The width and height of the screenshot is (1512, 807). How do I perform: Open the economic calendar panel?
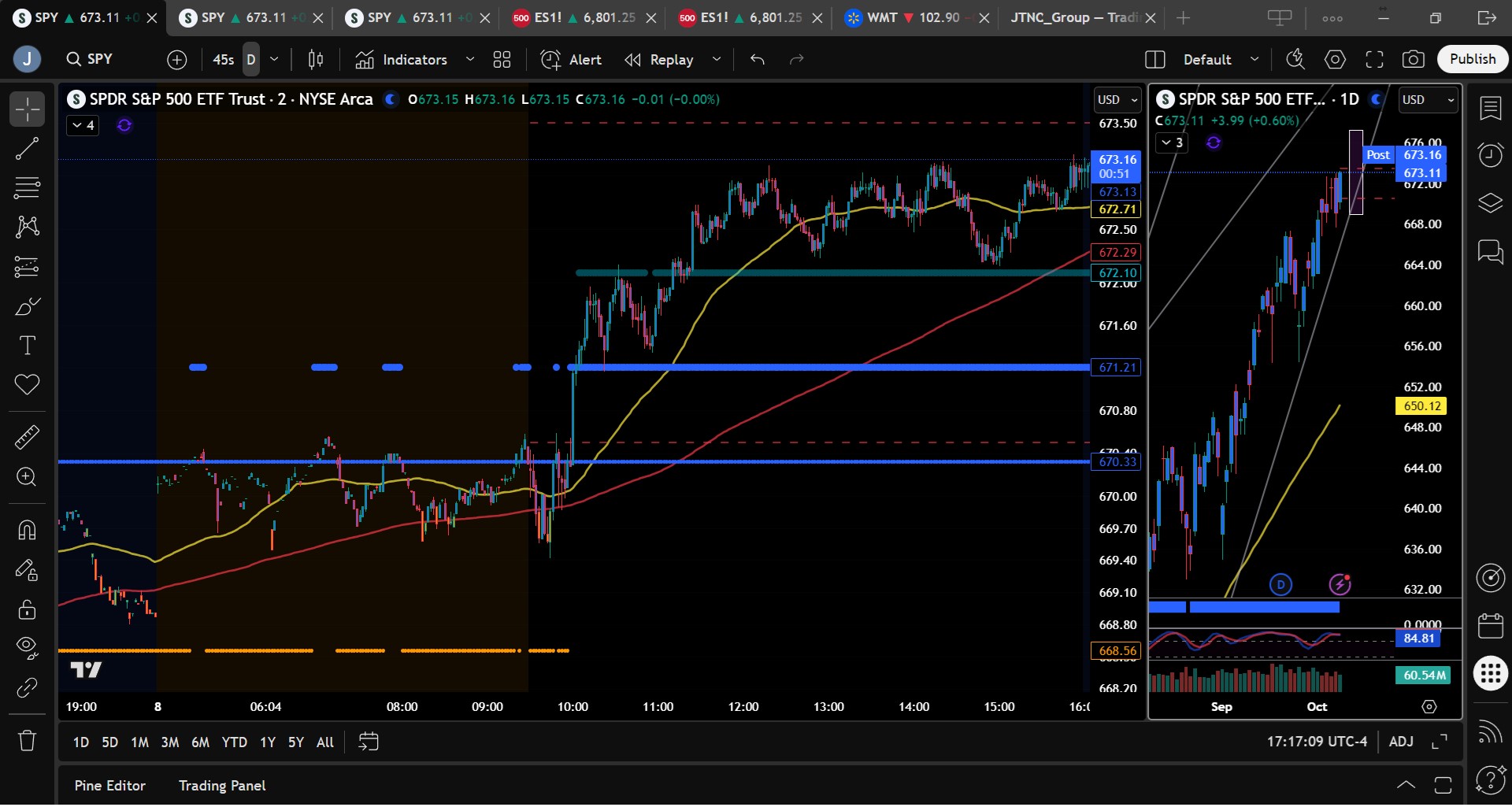pyautogui.click(x=1490, y=627)
